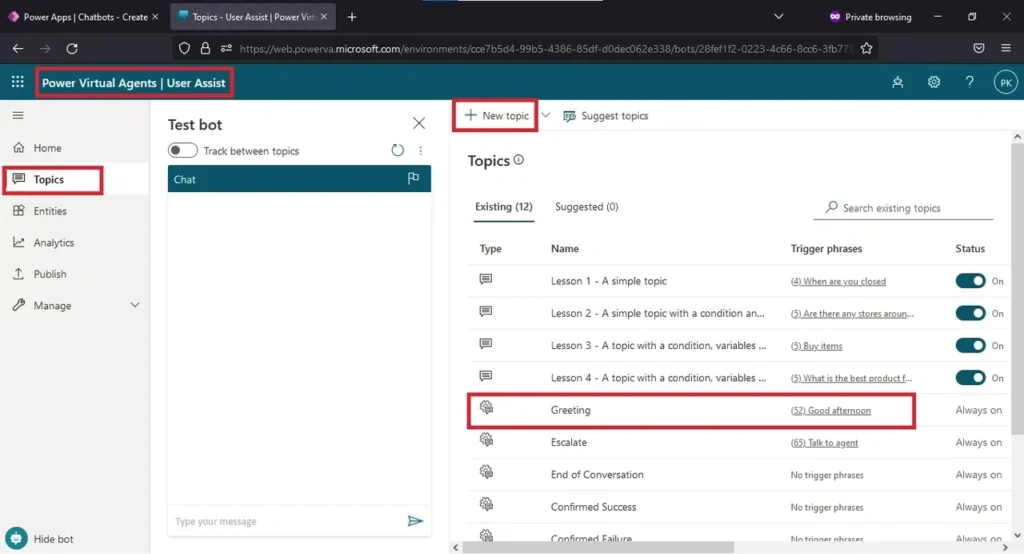Close the Test bot panel
1024x554 pixels.
click(419, 123)
